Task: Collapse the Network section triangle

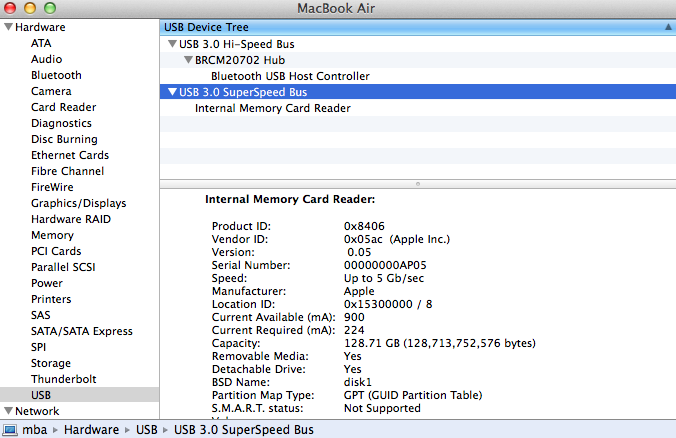Action: 8,411
